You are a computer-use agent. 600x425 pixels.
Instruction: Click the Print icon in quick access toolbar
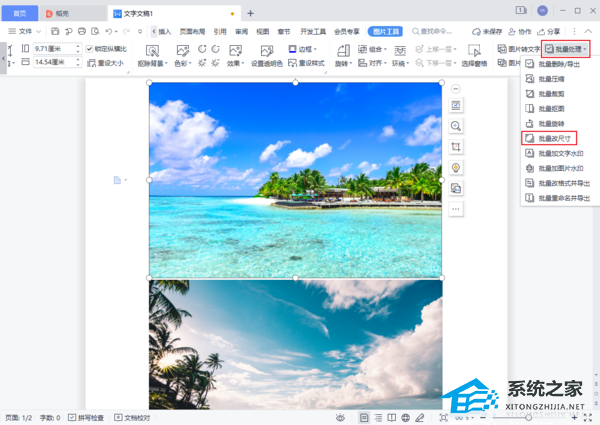pyautogui.click(x=82, y=31)
